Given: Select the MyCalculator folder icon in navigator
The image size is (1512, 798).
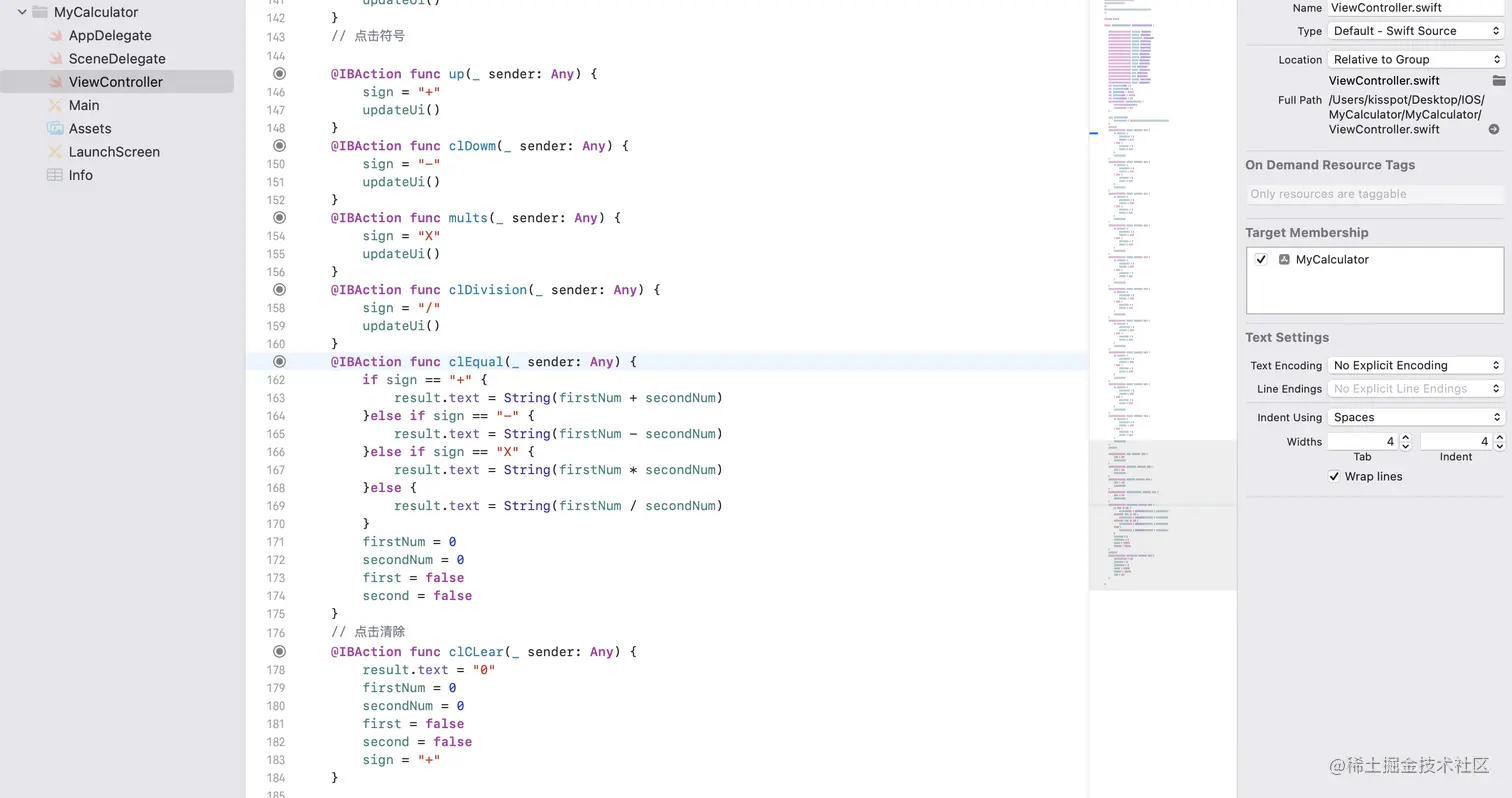Looking at the screenshot, I should (x=40, y=12).
